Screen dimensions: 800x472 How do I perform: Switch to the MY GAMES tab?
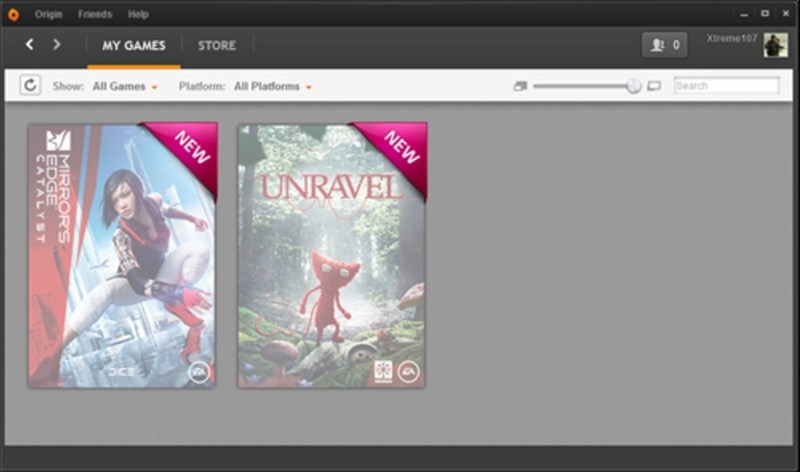click(134, 45)
